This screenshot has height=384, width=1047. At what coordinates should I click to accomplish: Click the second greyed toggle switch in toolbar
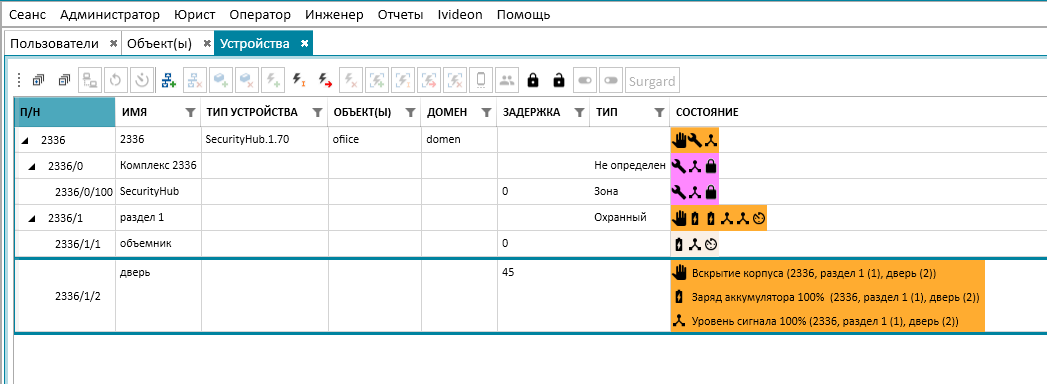click(x=611, y=81)
